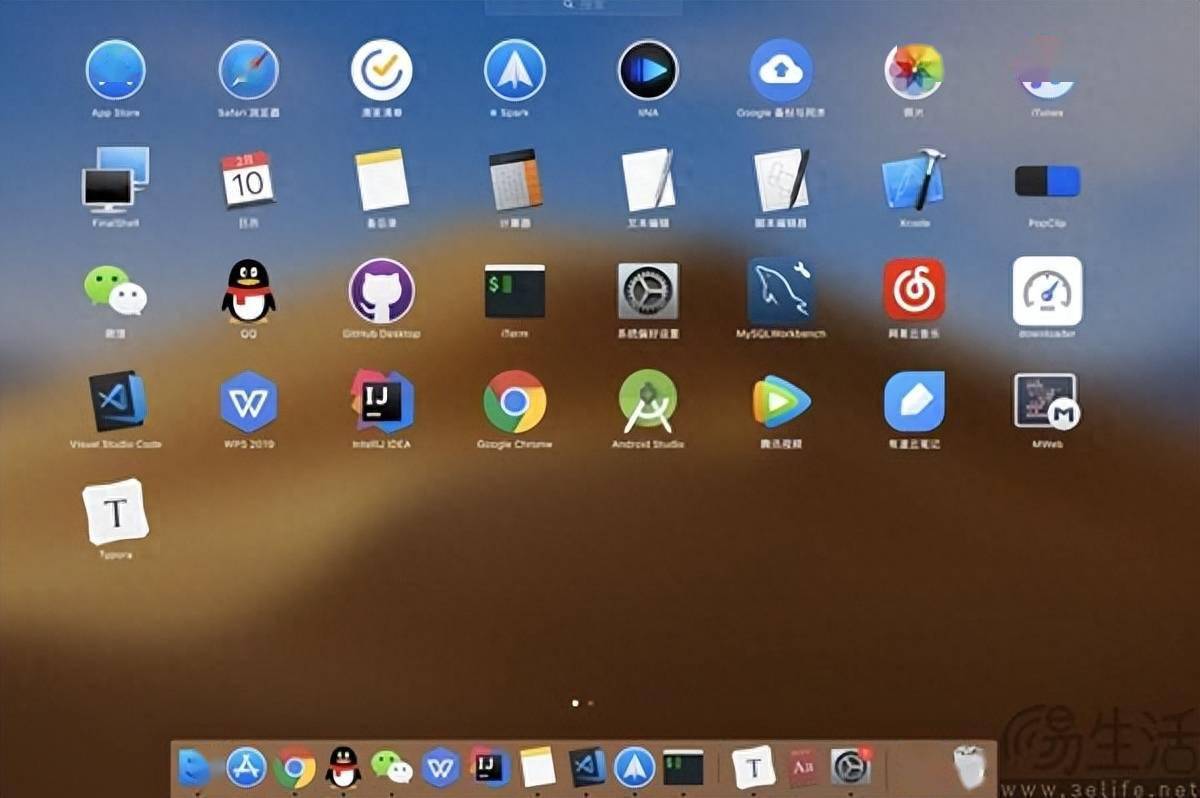
Task: Open the MWeb app
Action: (x=1047, y=401)
